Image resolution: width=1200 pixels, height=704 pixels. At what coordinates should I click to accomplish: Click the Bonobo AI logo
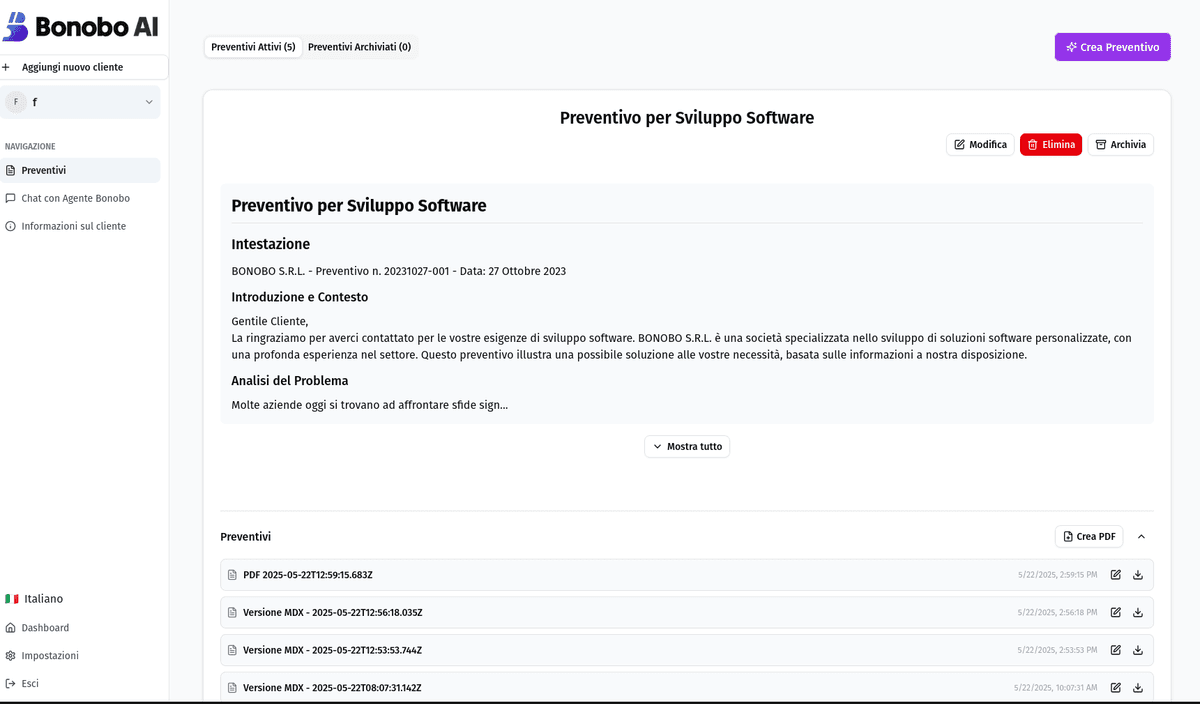tap(81, 27)
